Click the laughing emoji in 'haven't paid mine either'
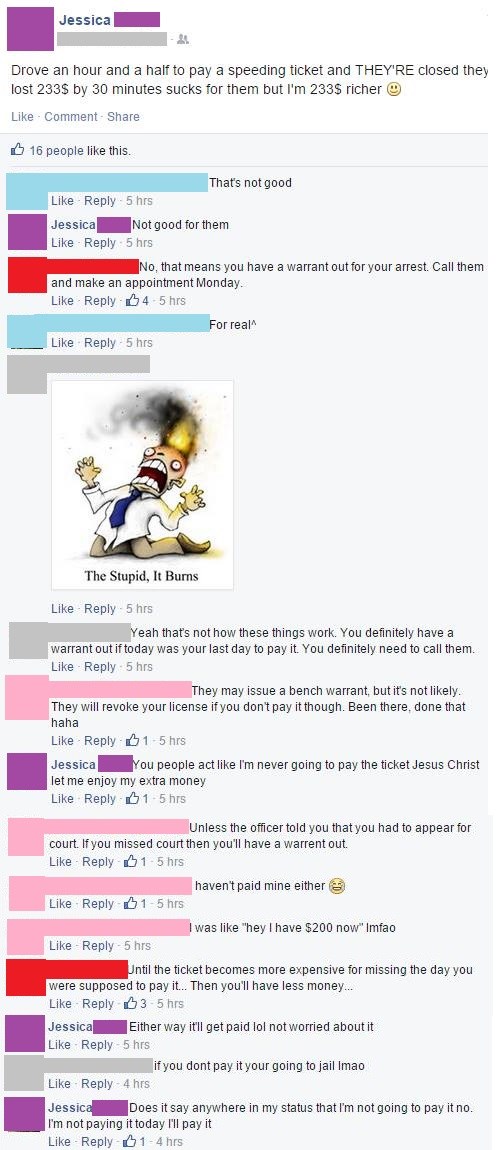 (x=336, y=886)
